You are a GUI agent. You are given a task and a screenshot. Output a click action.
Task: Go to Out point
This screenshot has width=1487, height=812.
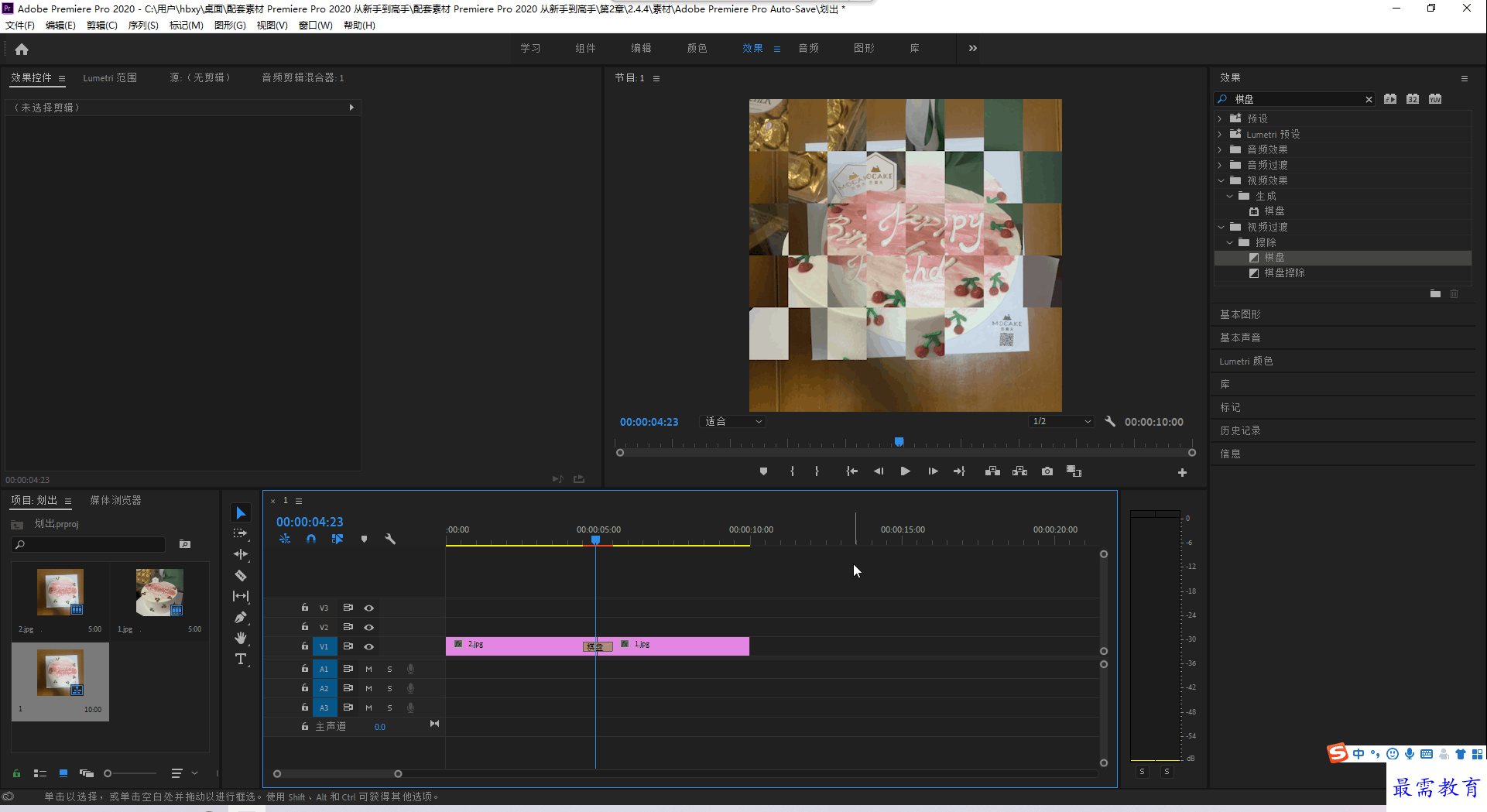[x=959, y=471]
